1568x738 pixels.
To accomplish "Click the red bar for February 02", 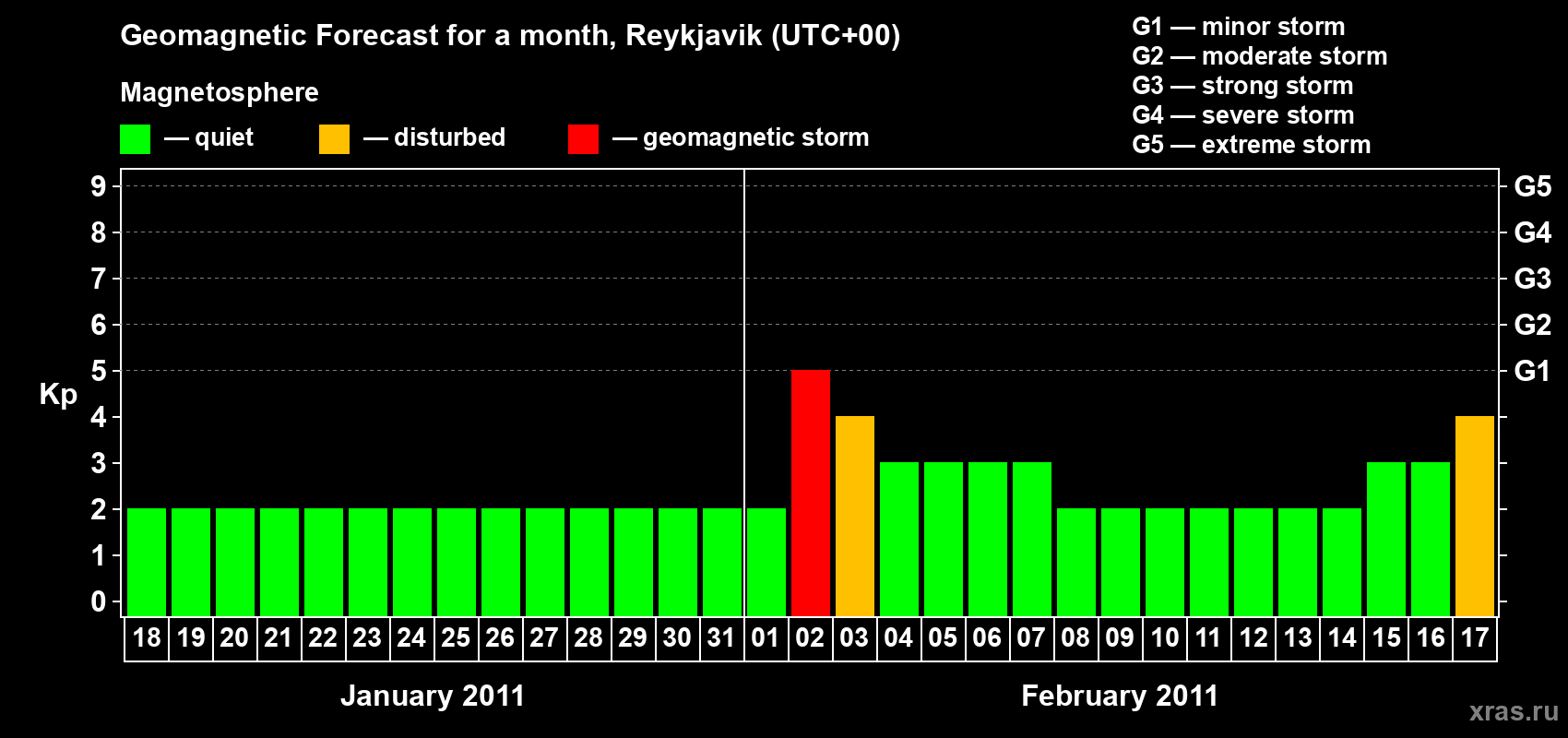I will [811, 493].
